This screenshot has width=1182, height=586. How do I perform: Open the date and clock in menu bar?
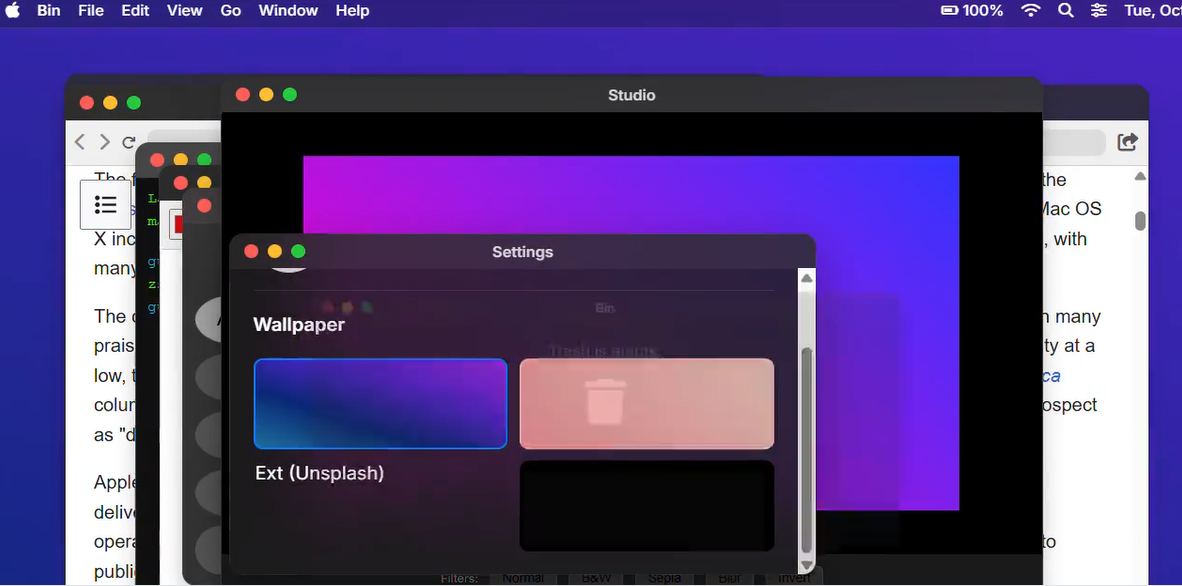point(1153,11)
